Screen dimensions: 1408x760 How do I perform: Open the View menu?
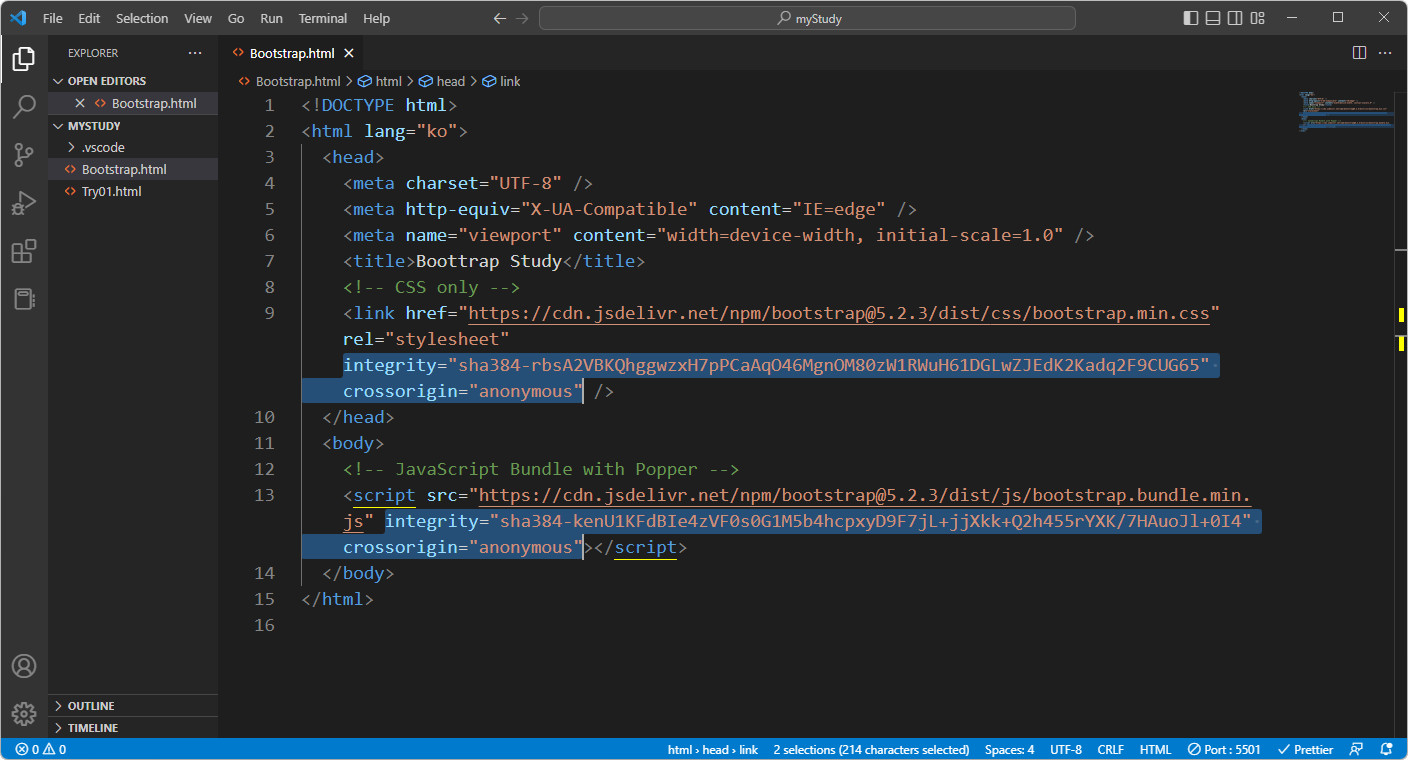click(198, 18)
